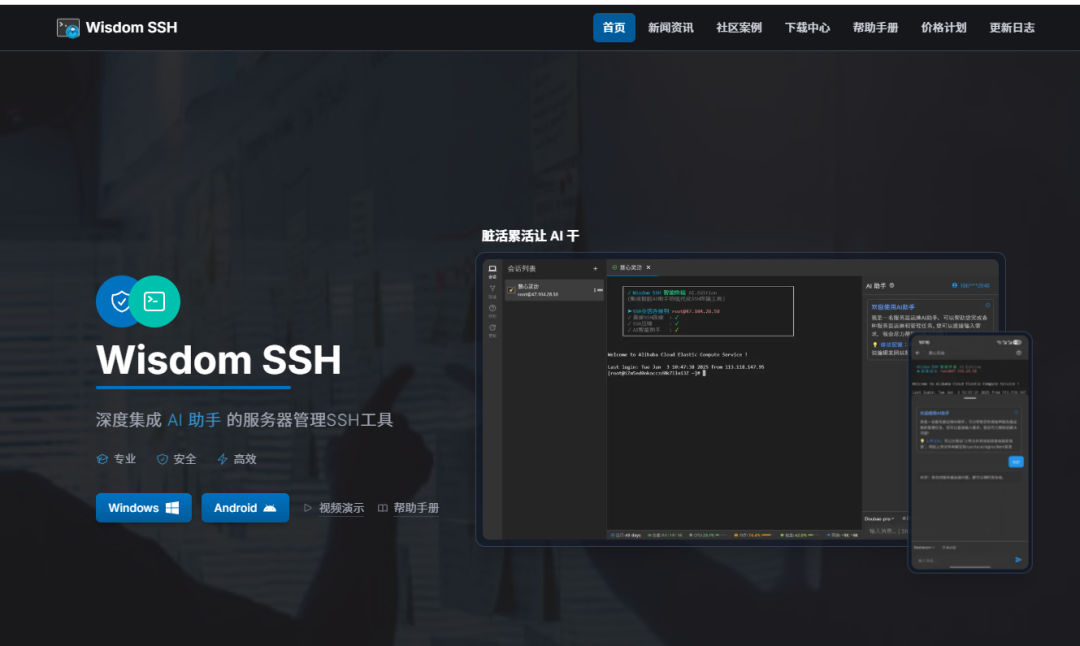1080x646 pixels.
Task: Click the Wisdom SSH brand name in navbar
Action: (132, 28)
